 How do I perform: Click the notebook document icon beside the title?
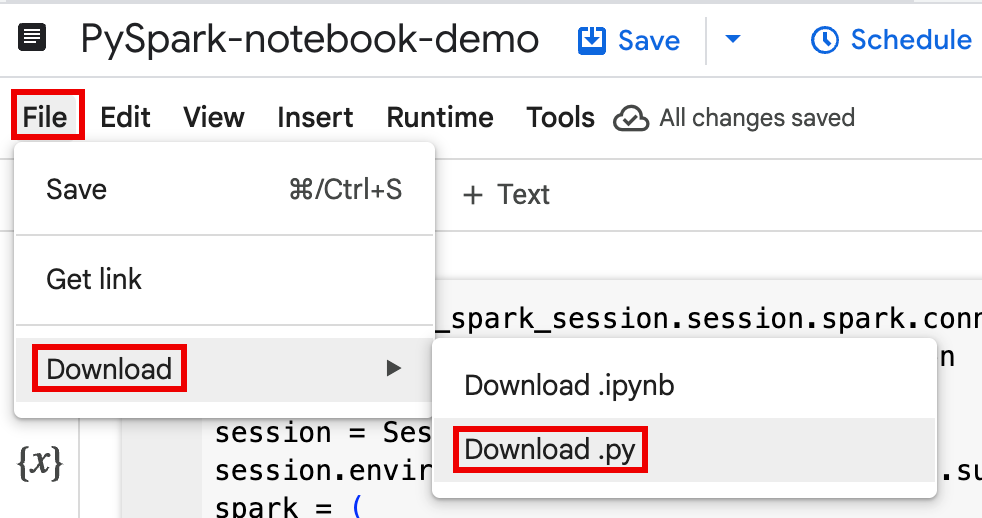click(32, 39)
